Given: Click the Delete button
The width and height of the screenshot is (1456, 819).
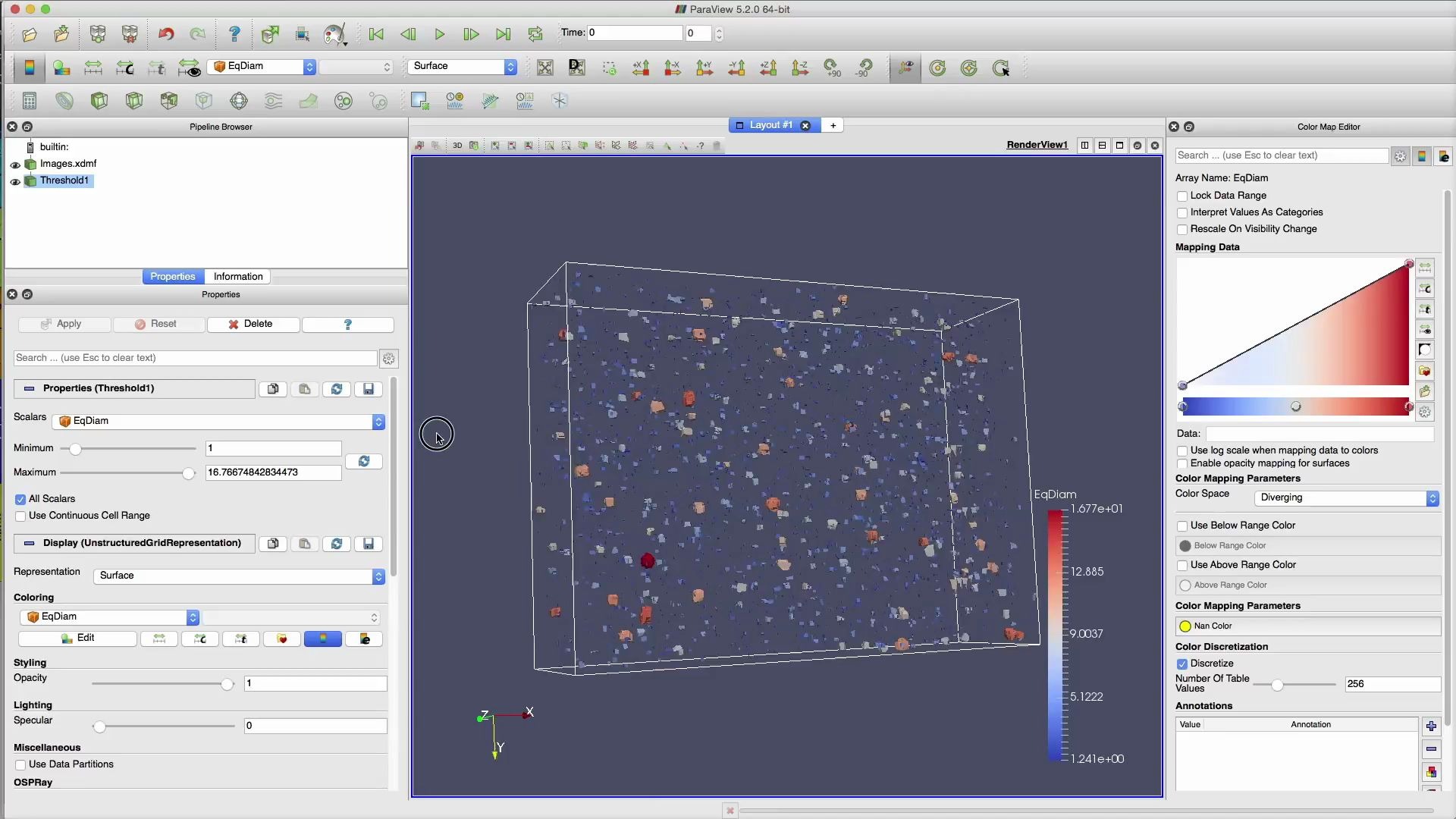Looking at the screenshot, I should tap(253, 324).
